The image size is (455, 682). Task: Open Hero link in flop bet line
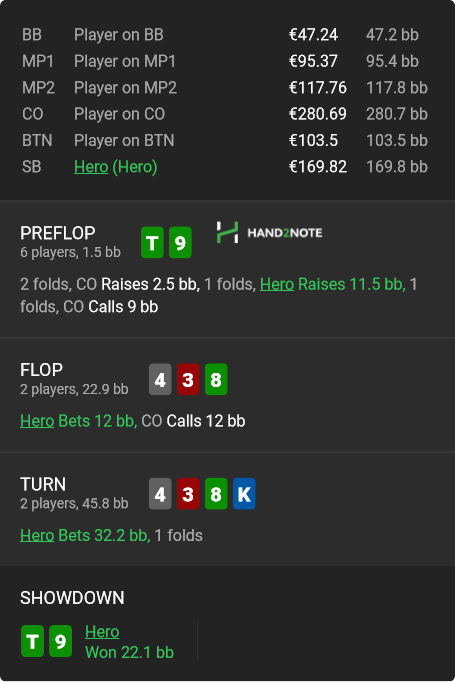pos(37,421)
